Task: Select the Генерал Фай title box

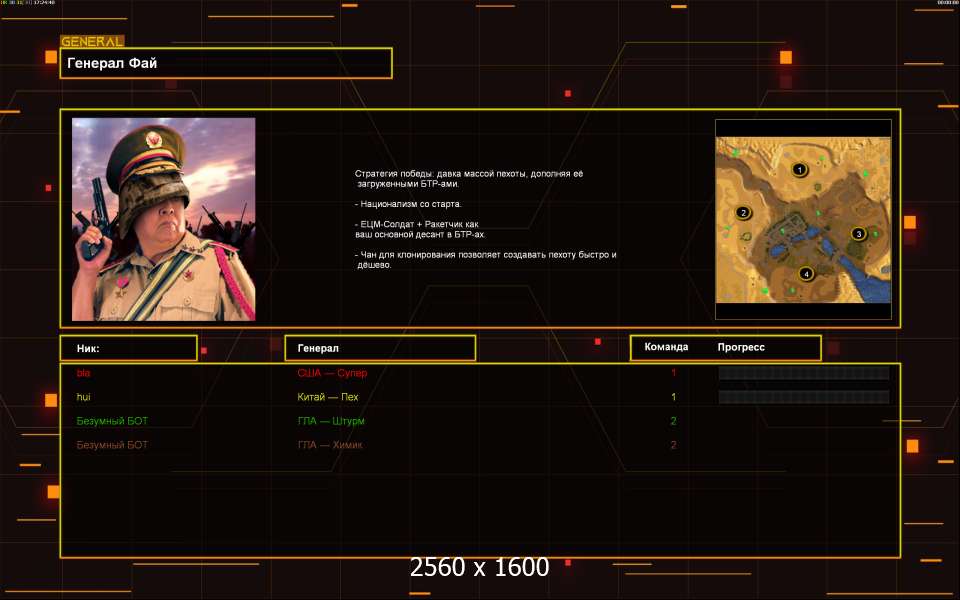Action: [225, 63]
